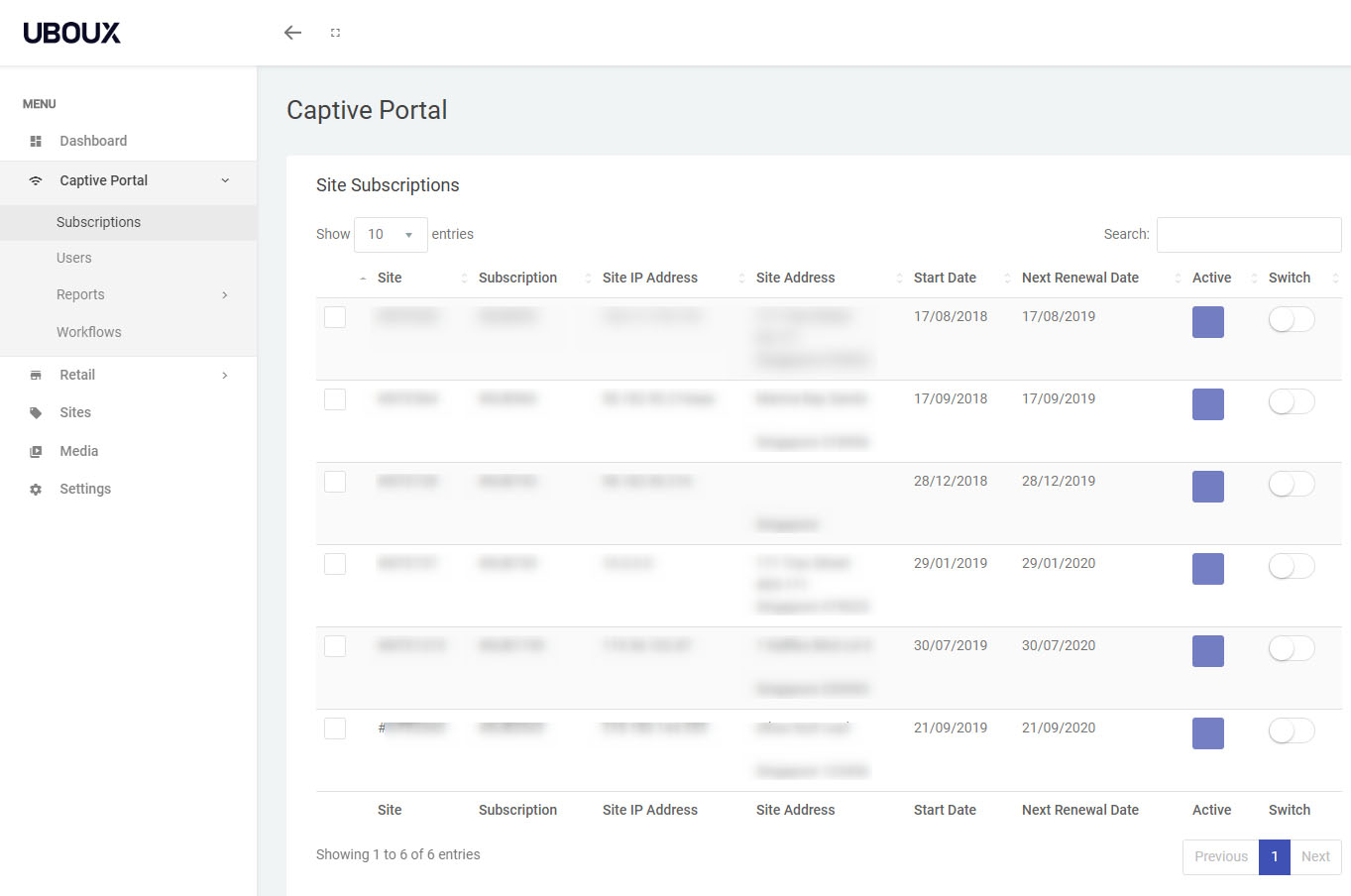
Task: Click the back arrow icon
Action: click(x=292, y=33)
